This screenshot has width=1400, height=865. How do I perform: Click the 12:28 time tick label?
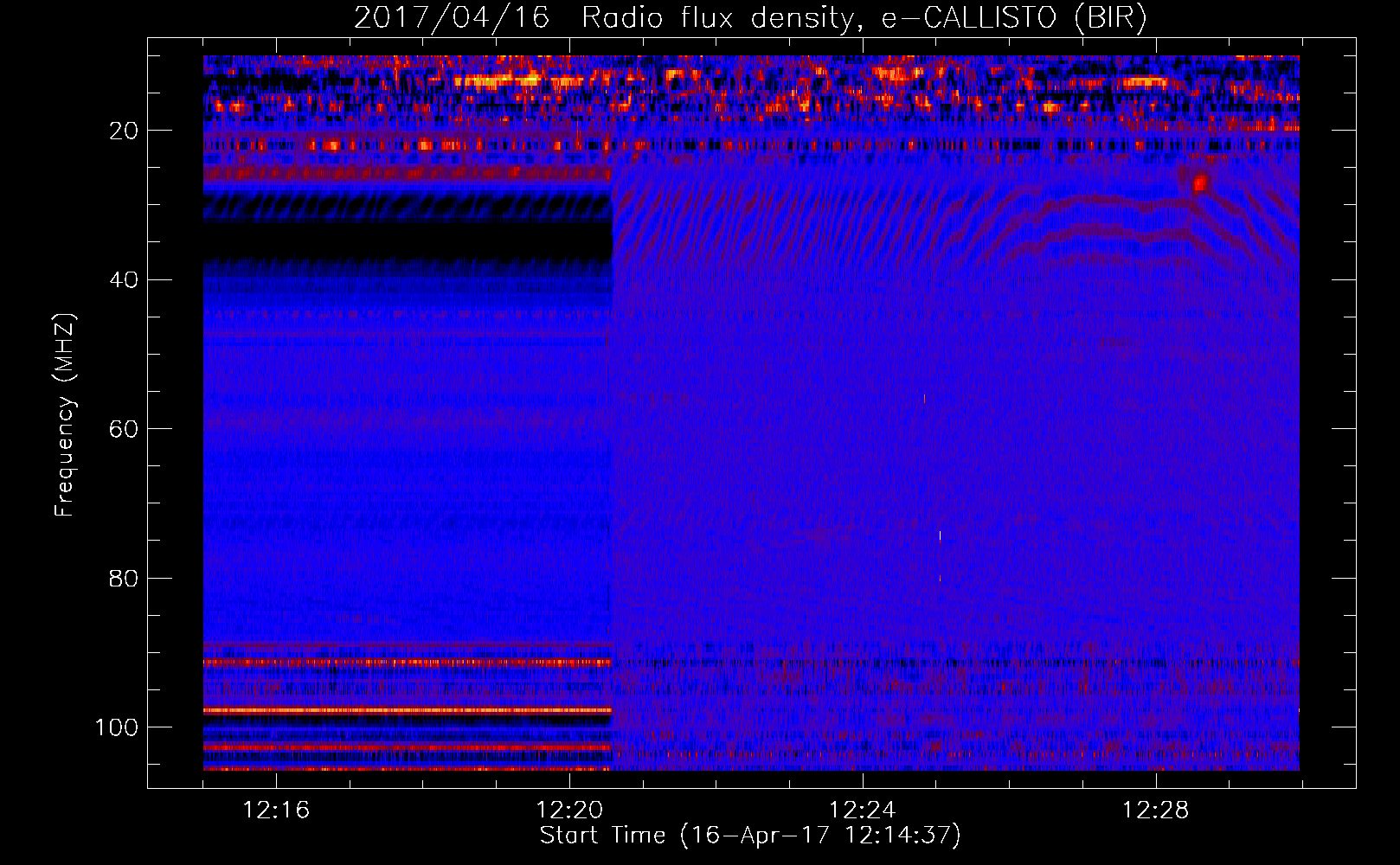click(x=1155, y=811)
